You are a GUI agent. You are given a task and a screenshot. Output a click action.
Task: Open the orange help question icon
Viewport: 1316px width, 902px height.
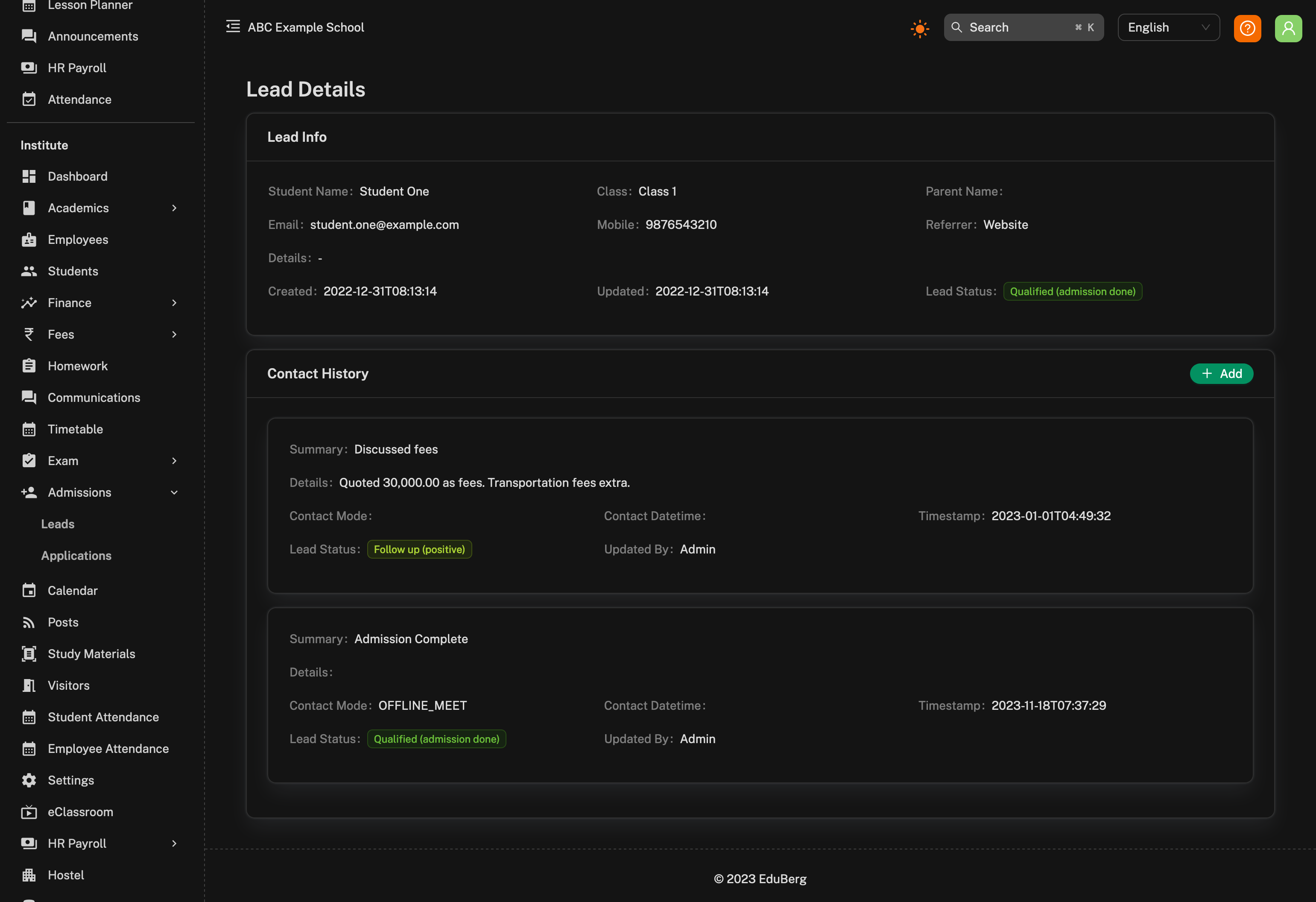(x=1248, y=28)
